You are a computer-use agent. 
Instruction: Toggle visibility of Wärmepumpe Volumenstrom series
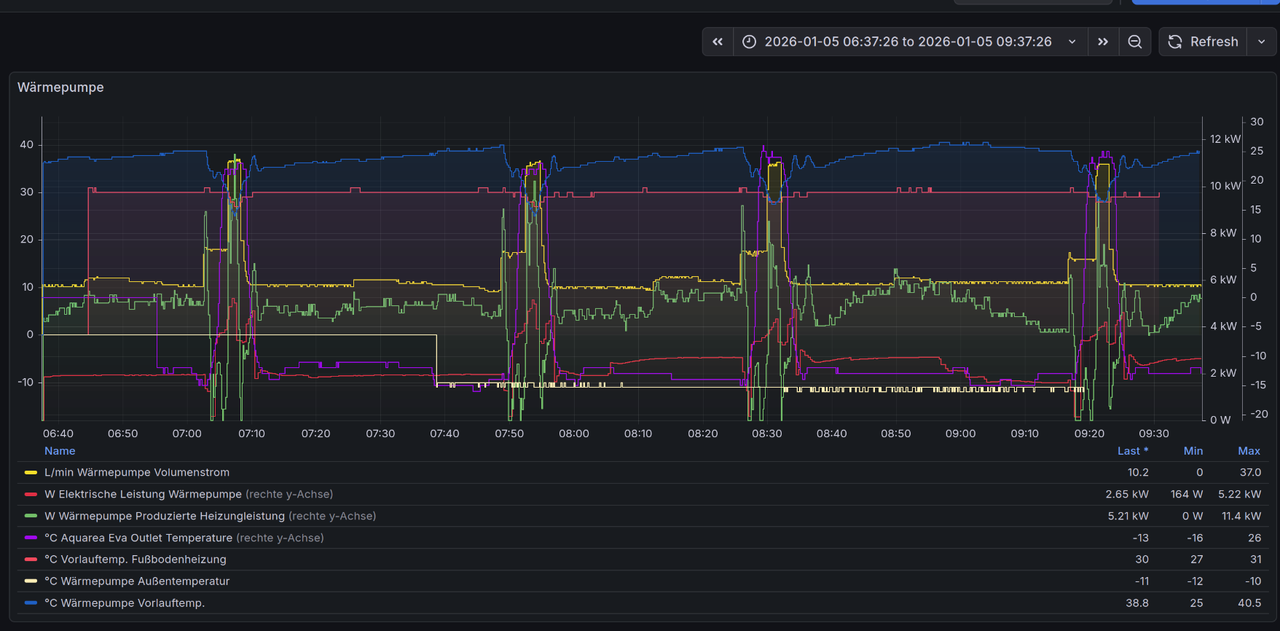pyautogui.click(x=137, y=472)
